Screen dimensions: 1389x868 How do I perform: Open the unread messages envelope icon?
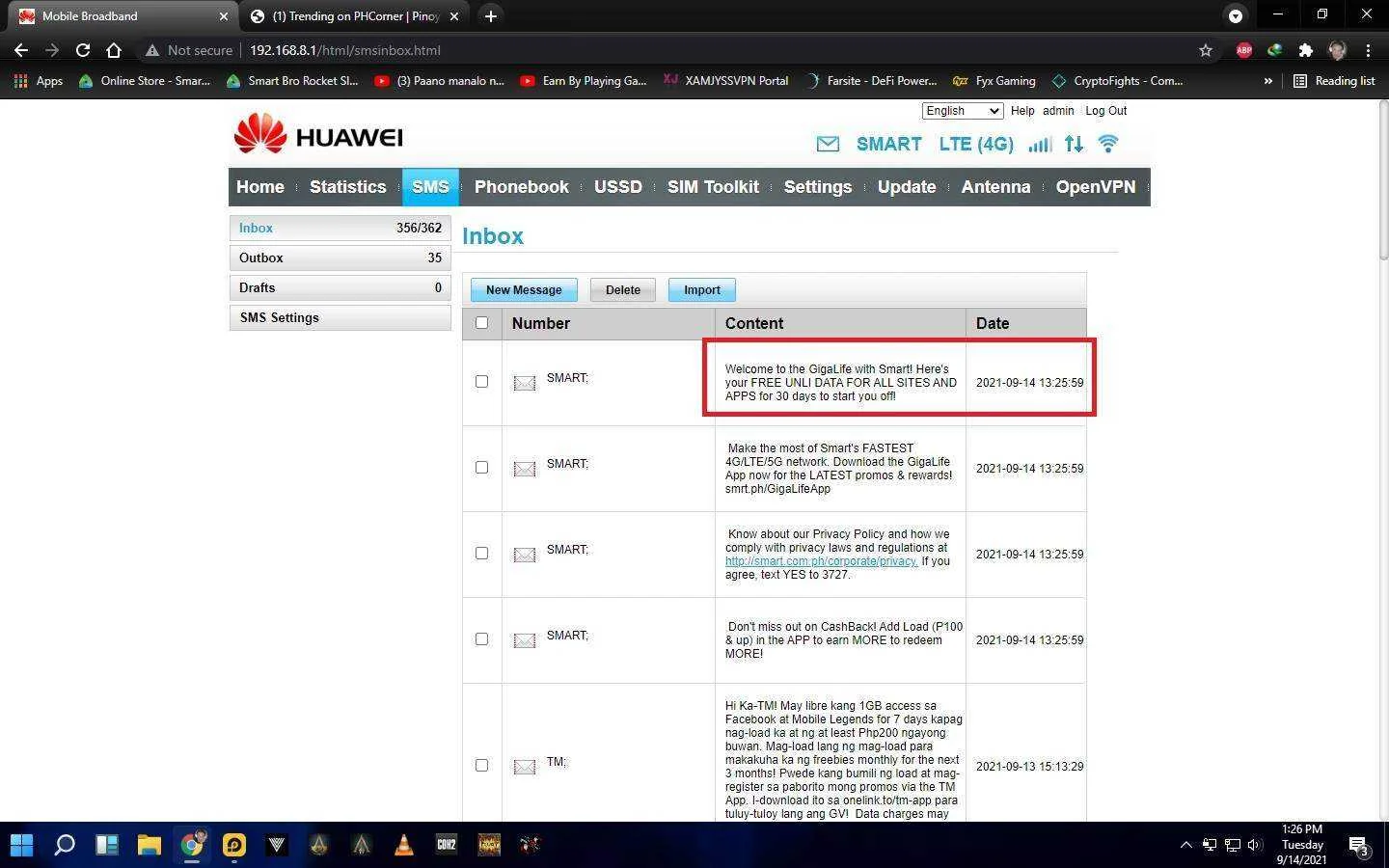click(828, 144)
